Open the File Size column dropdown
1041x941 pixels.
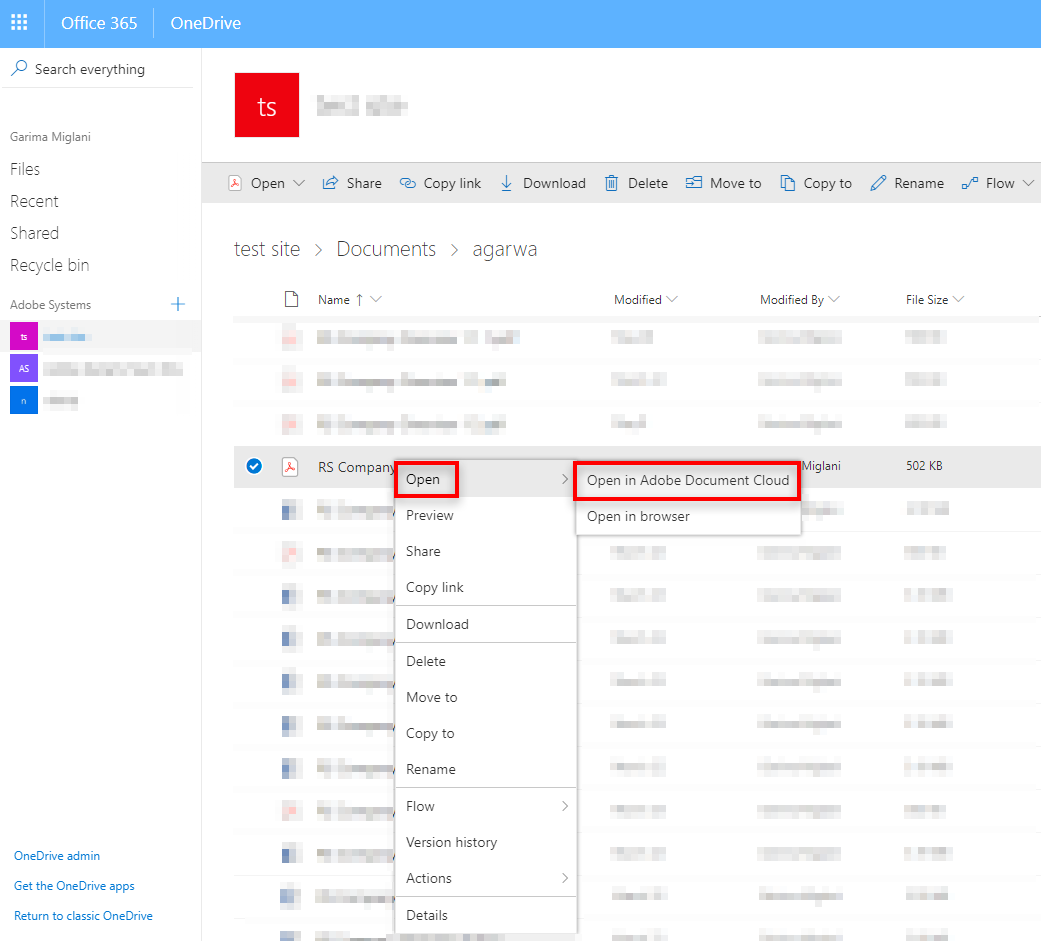(958, 299)
